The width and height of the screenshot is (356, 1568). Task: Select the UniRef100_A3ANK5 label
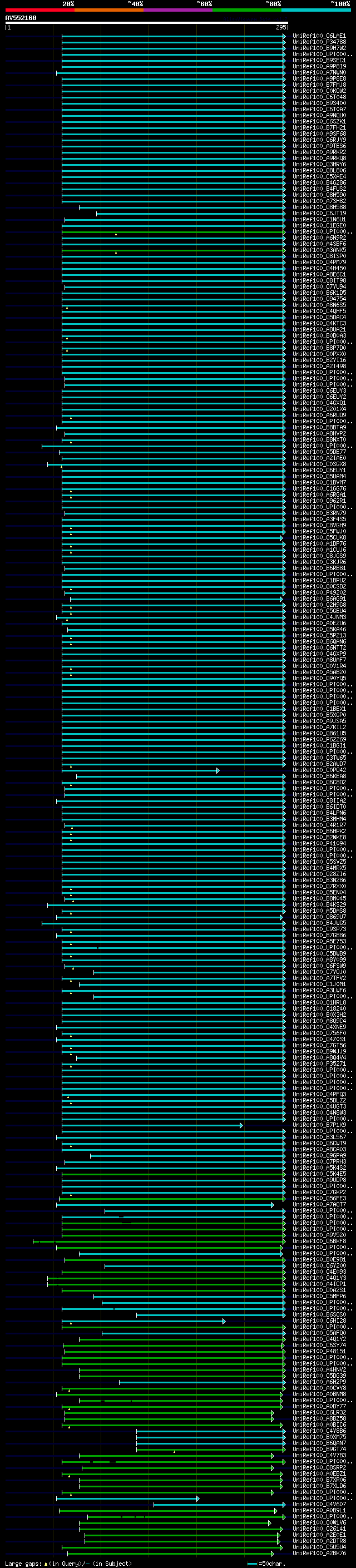point(319,250)
